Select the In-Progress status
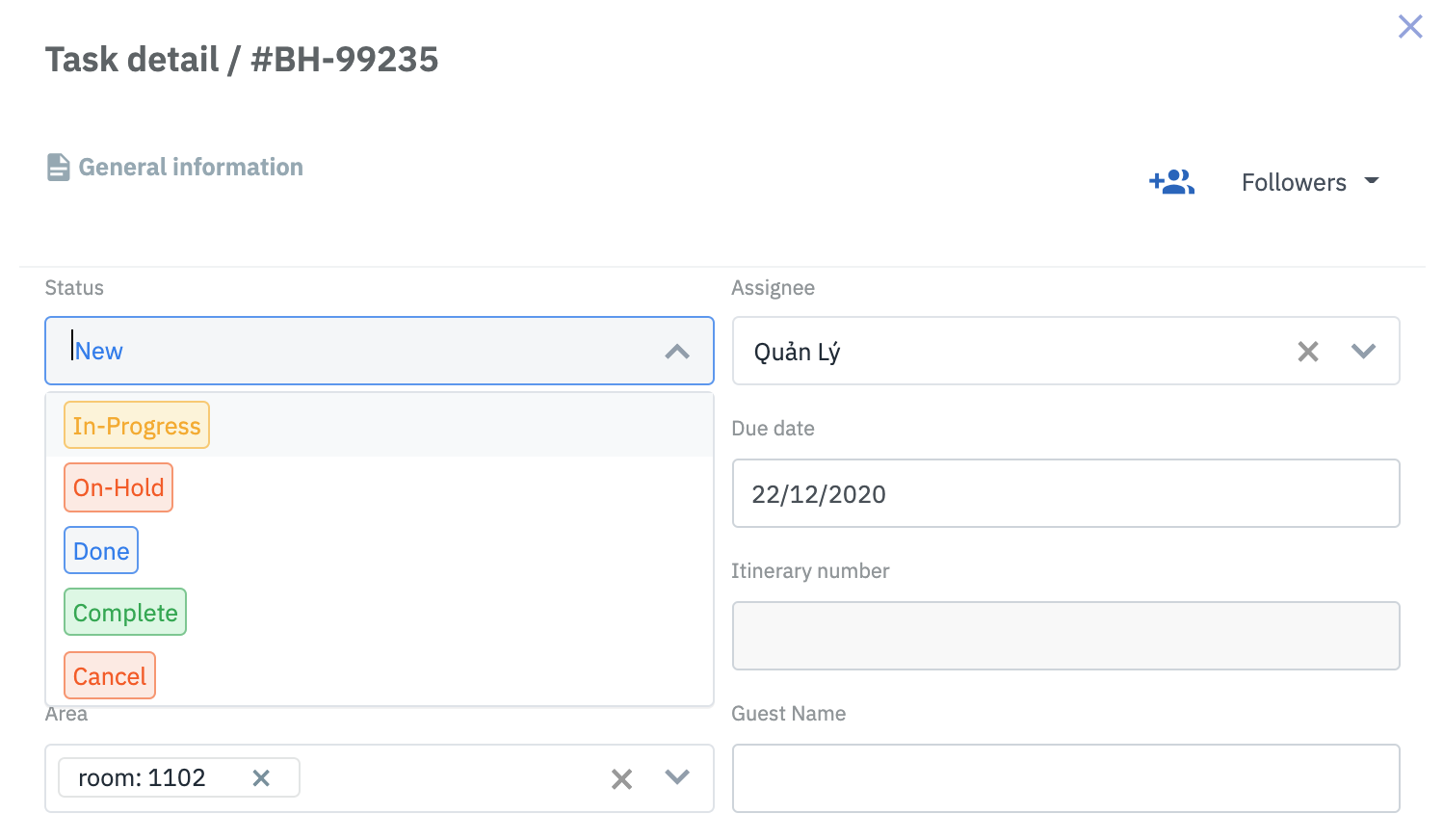This screenshot has height=840, width=1443. [136, 425]
